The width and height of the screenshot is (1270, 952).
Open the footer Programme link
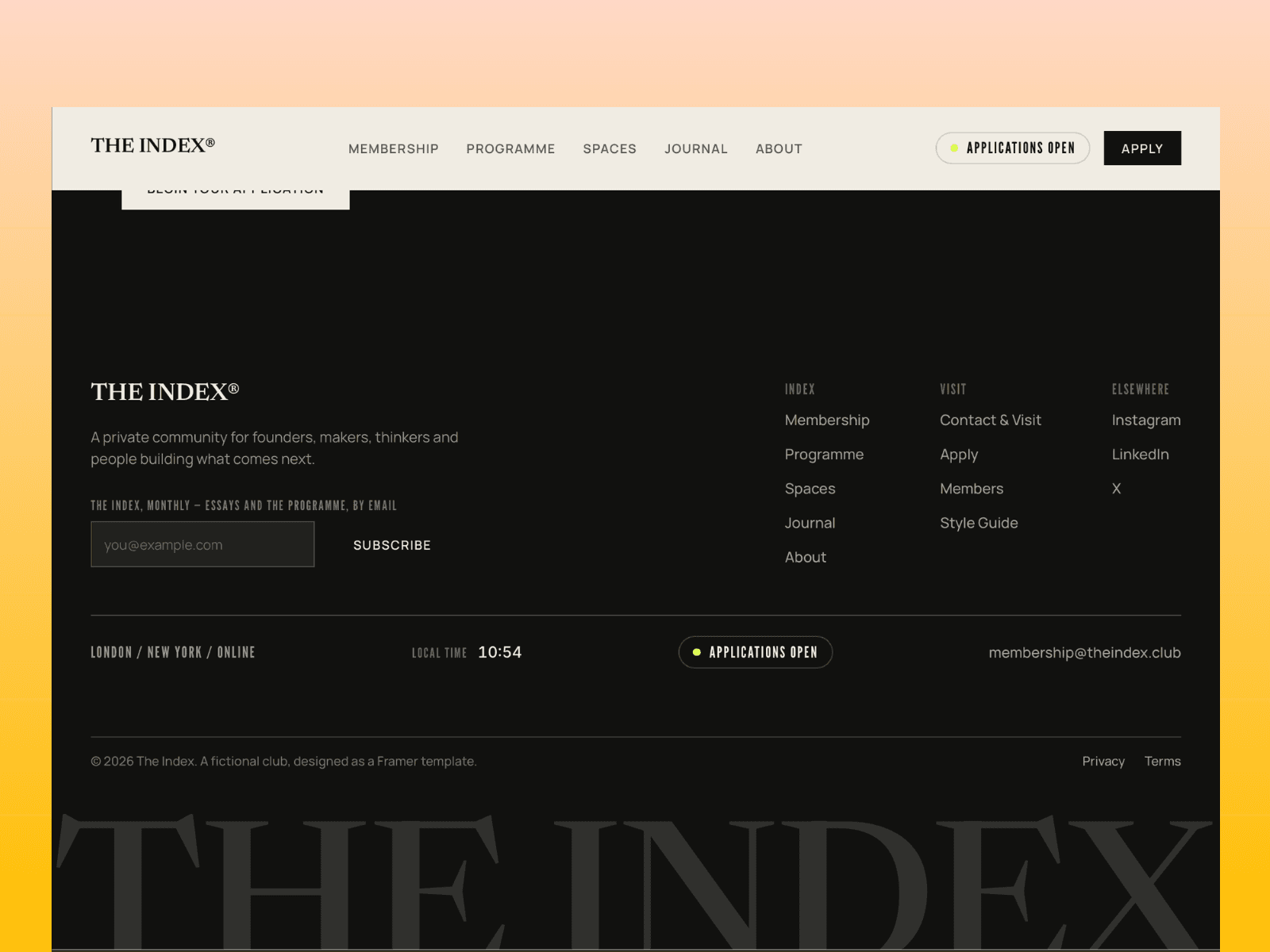pos(824,455)
